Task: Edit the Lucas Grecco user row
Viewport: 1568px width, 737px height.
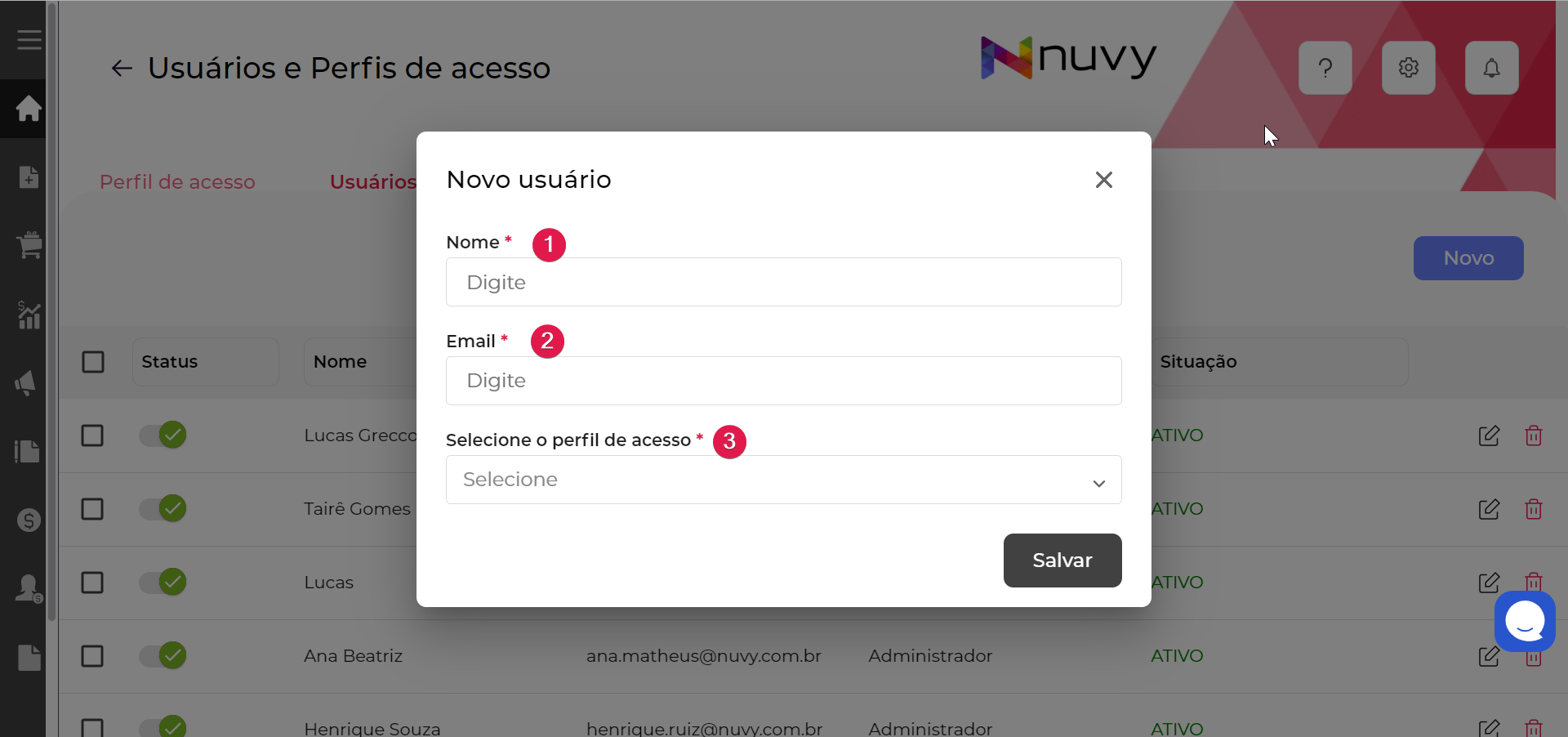Action: tap(1489, 435)
